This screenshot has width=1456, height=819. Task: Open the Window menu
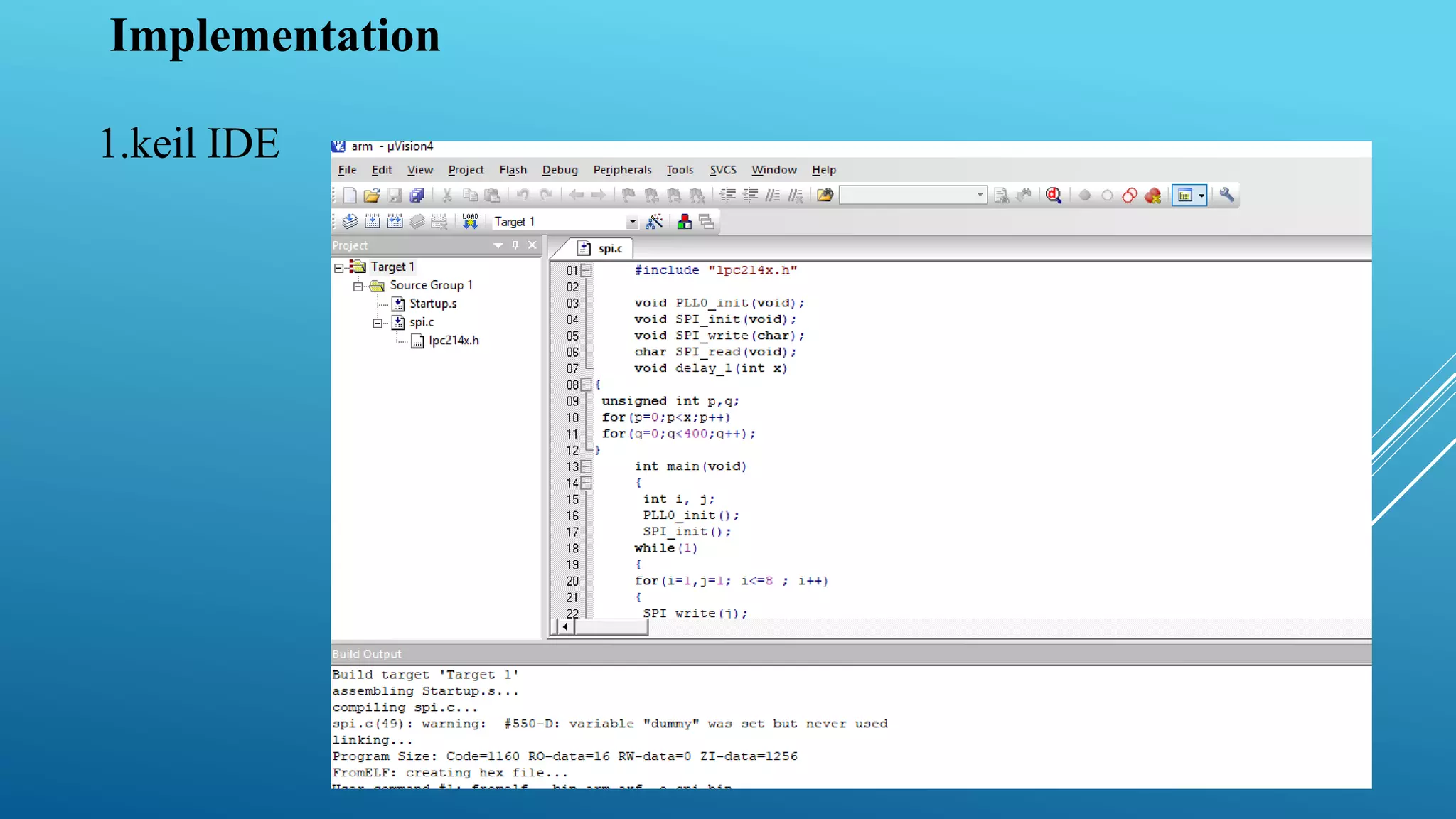click(x=774, y=170)
